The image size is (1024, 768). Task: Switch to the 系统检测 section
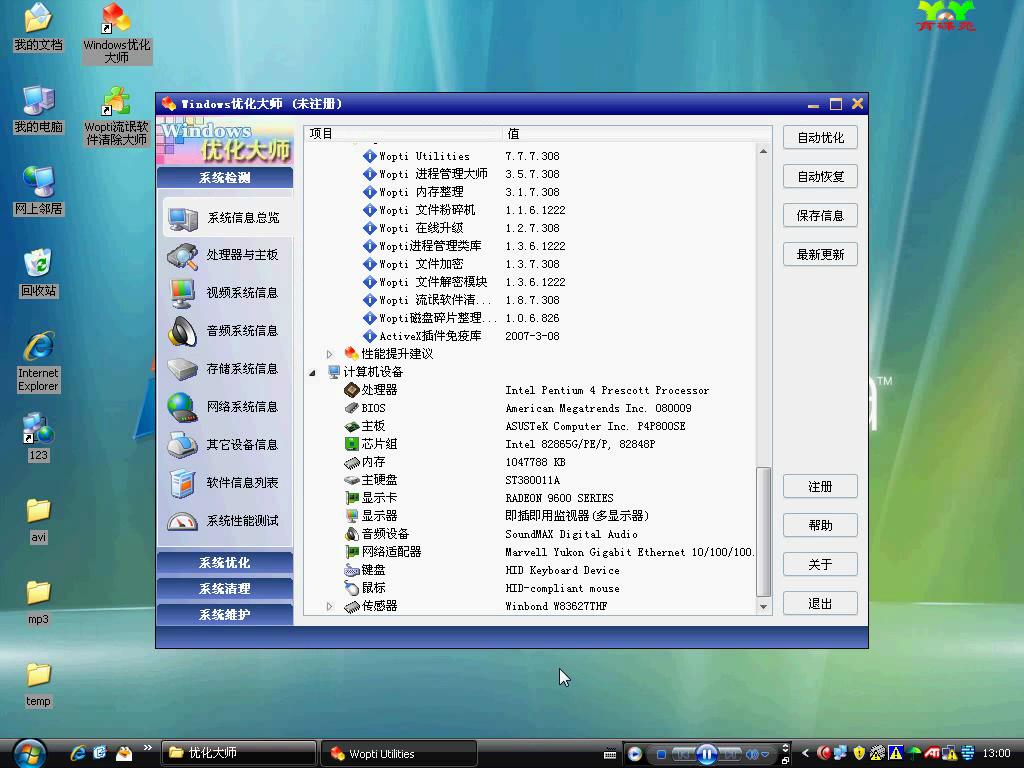tap(225, 178)
